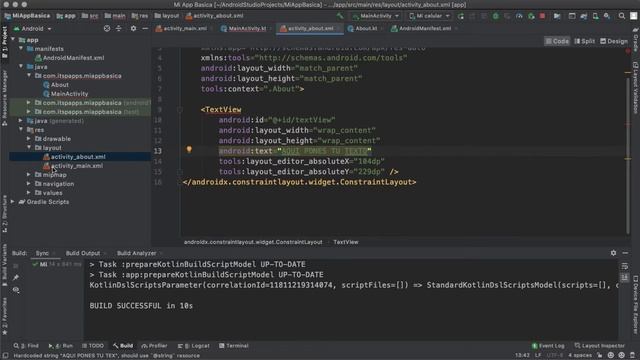Click Attach Debugger to Android Process icon
This screenshot has height=360, width=640.
click(531, 16)
